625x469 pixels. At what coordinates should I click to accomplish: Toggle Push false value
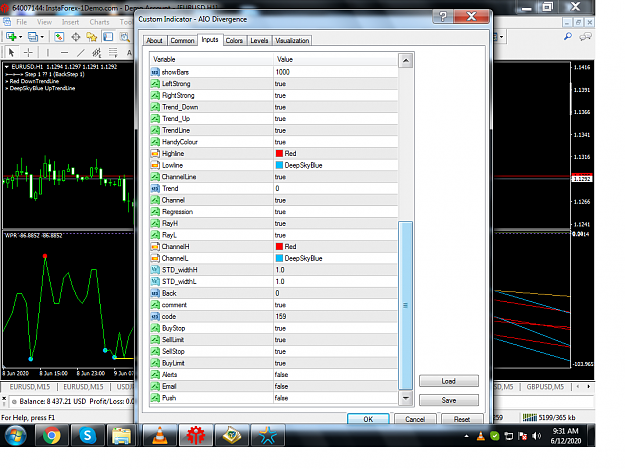coord(336,398)
